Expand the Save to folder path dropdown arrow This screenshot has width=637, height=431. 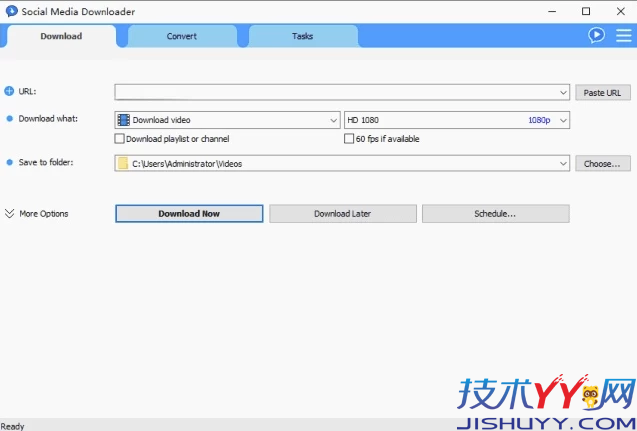tap(563, 164)
